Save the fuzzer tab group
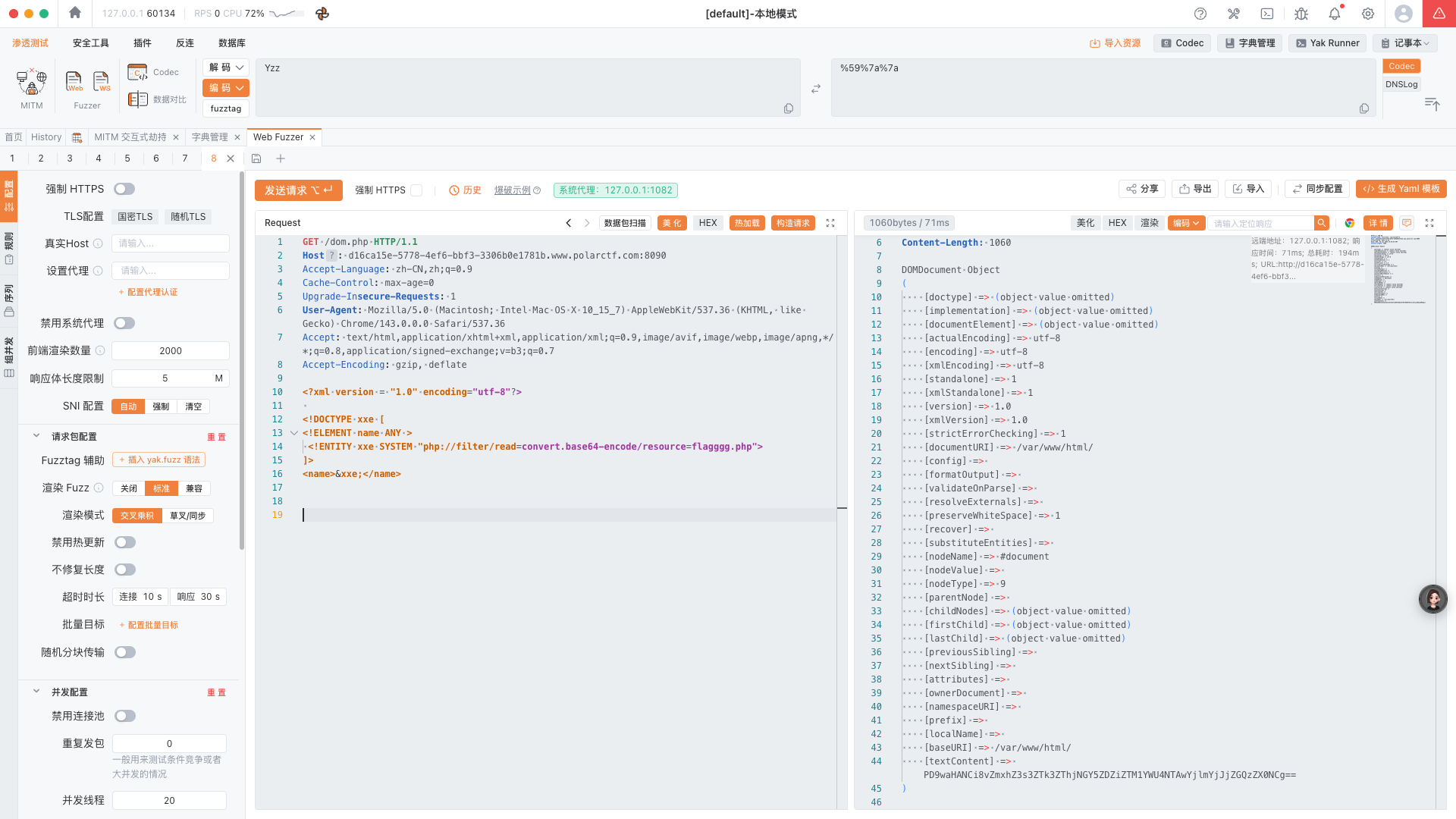 coord(256,158)
